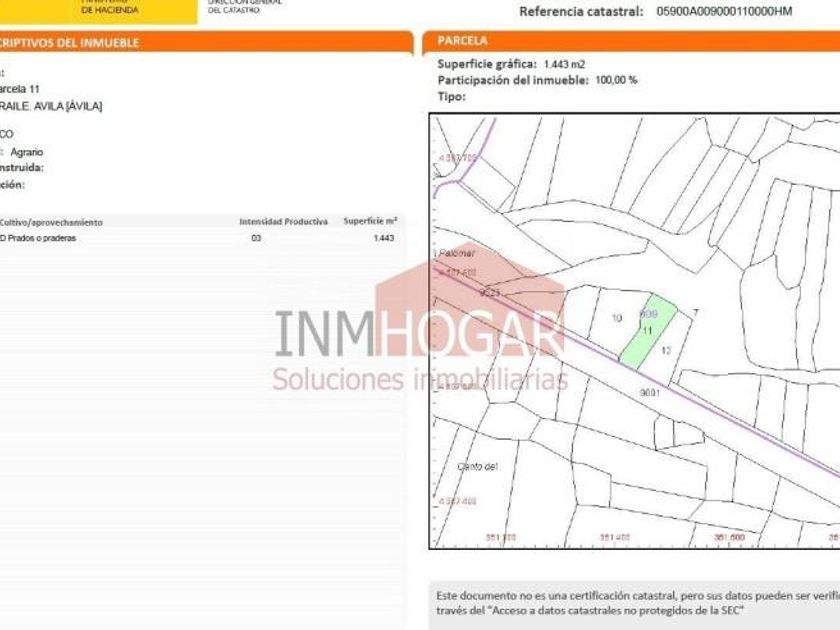This screenshot has height=630, width=840.
Task: Select the 100,00 % participation value
Action: tap(616, 80)
